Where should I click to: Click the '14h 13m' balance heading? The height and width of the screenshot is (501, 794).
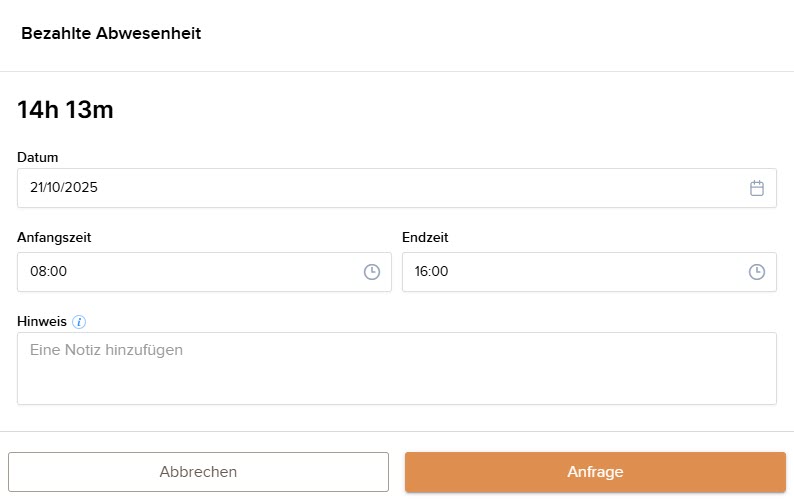point(65,110)
